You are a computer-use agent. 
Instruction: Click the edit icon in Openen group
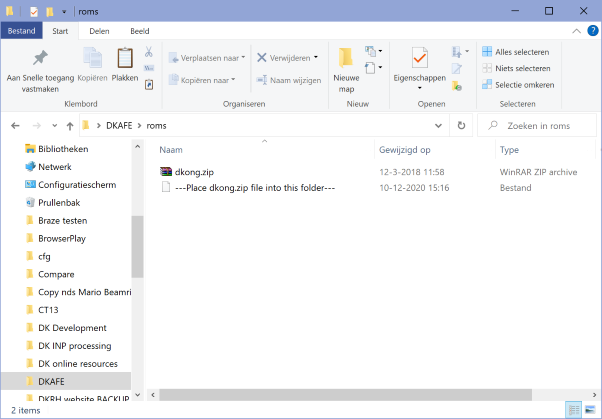click(x=456, y=69)
